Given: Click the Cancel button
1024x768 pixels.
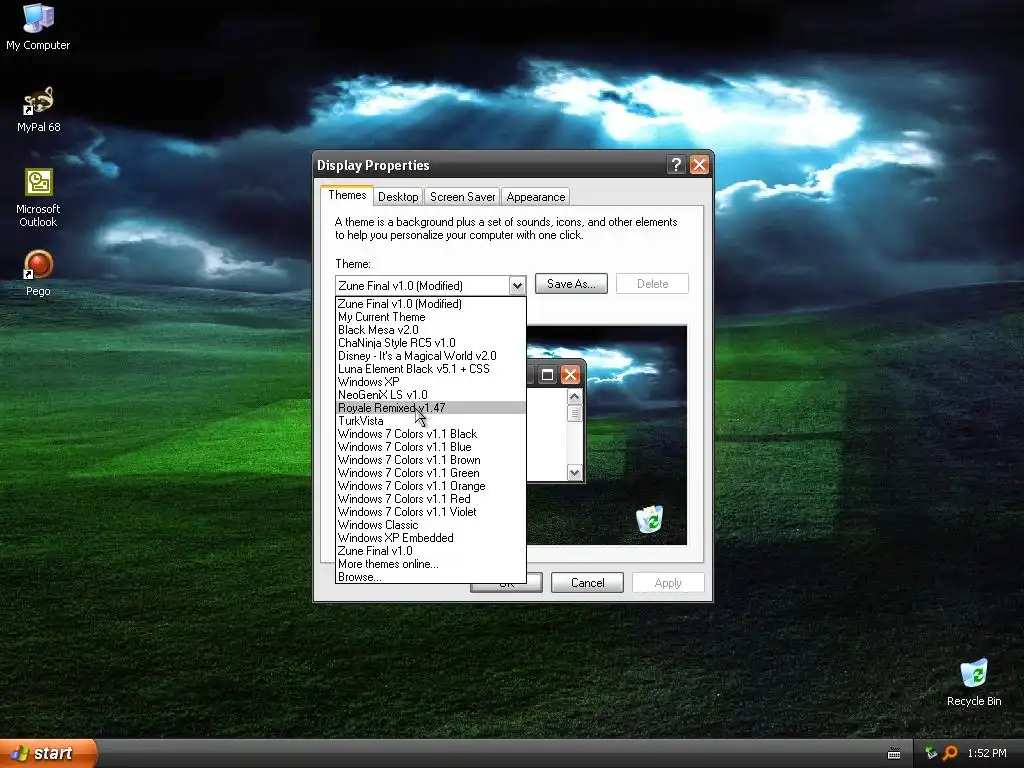Looking at the screenshot, I should pyautogui.click(x=587, y=583).
